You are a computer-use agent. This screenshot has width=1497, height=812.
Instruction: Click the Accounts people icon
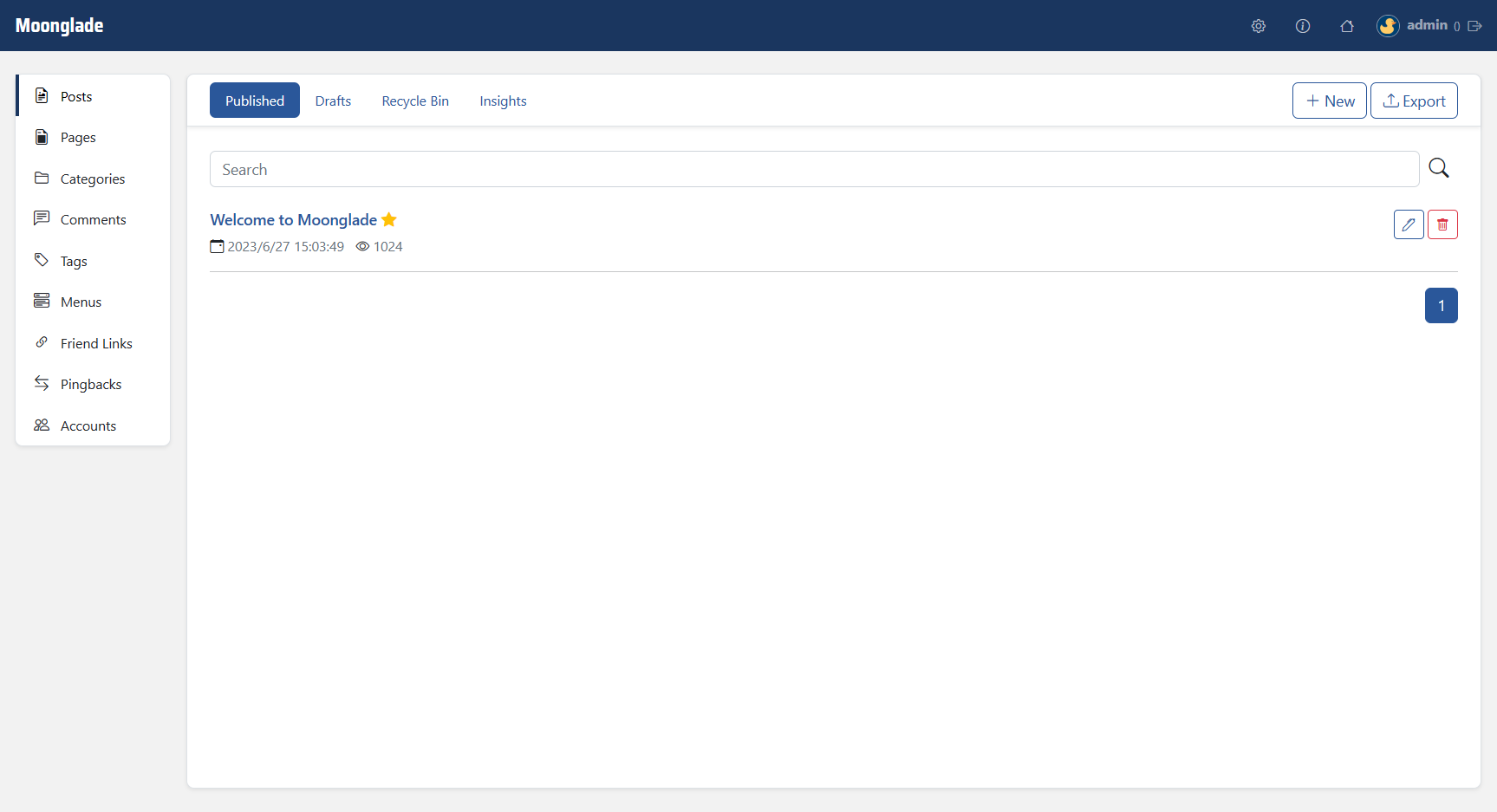tap(42, 425)
